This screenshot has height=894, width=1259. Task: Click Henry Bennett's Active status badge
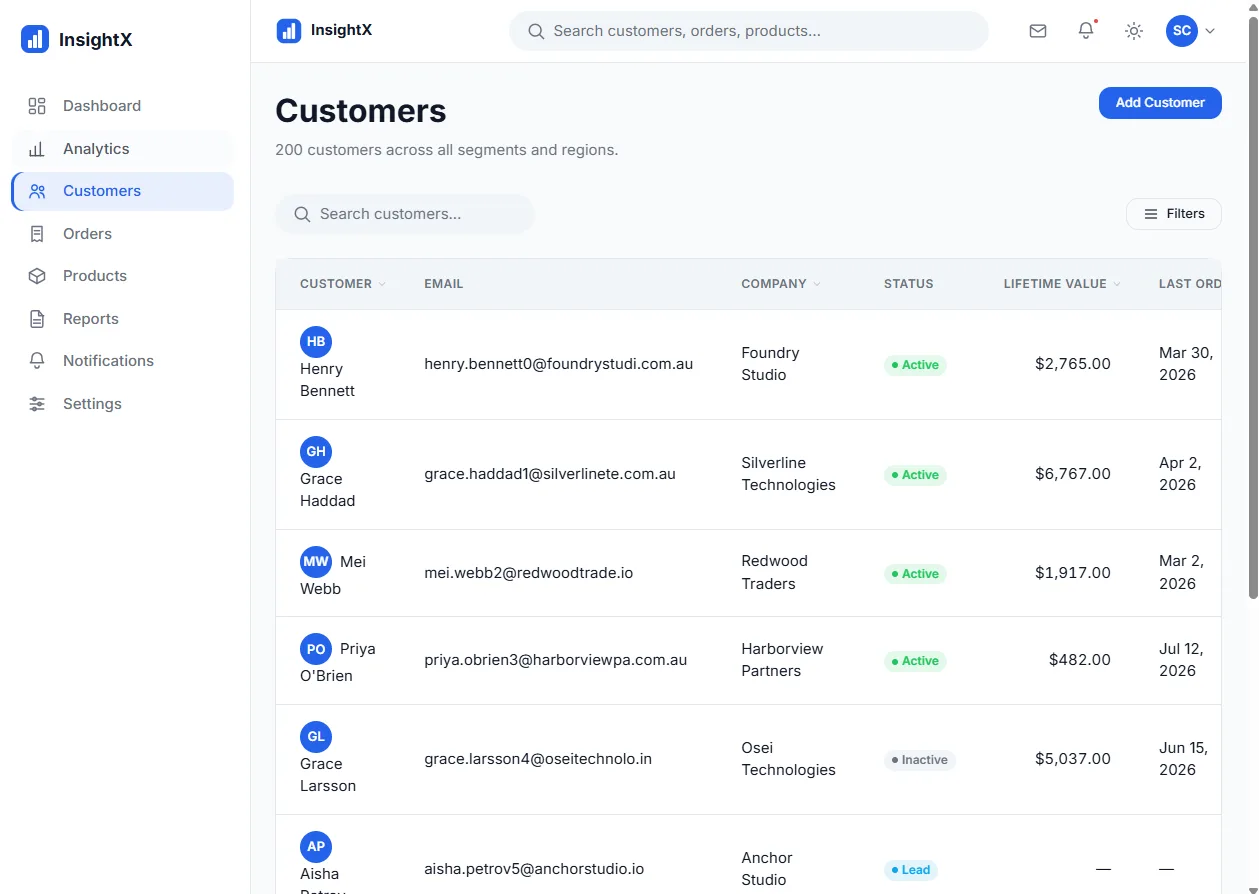(915, 365)
